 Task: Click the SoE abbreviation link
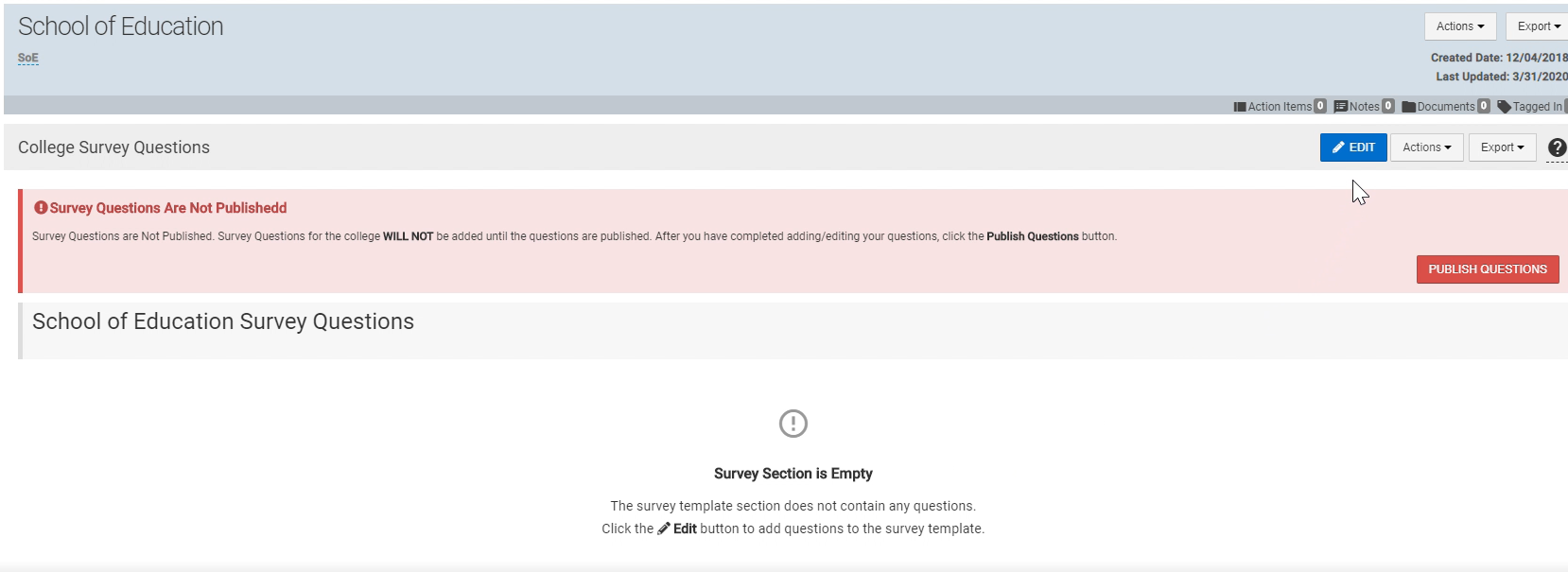pyautogui.click(x=28, y=58)
